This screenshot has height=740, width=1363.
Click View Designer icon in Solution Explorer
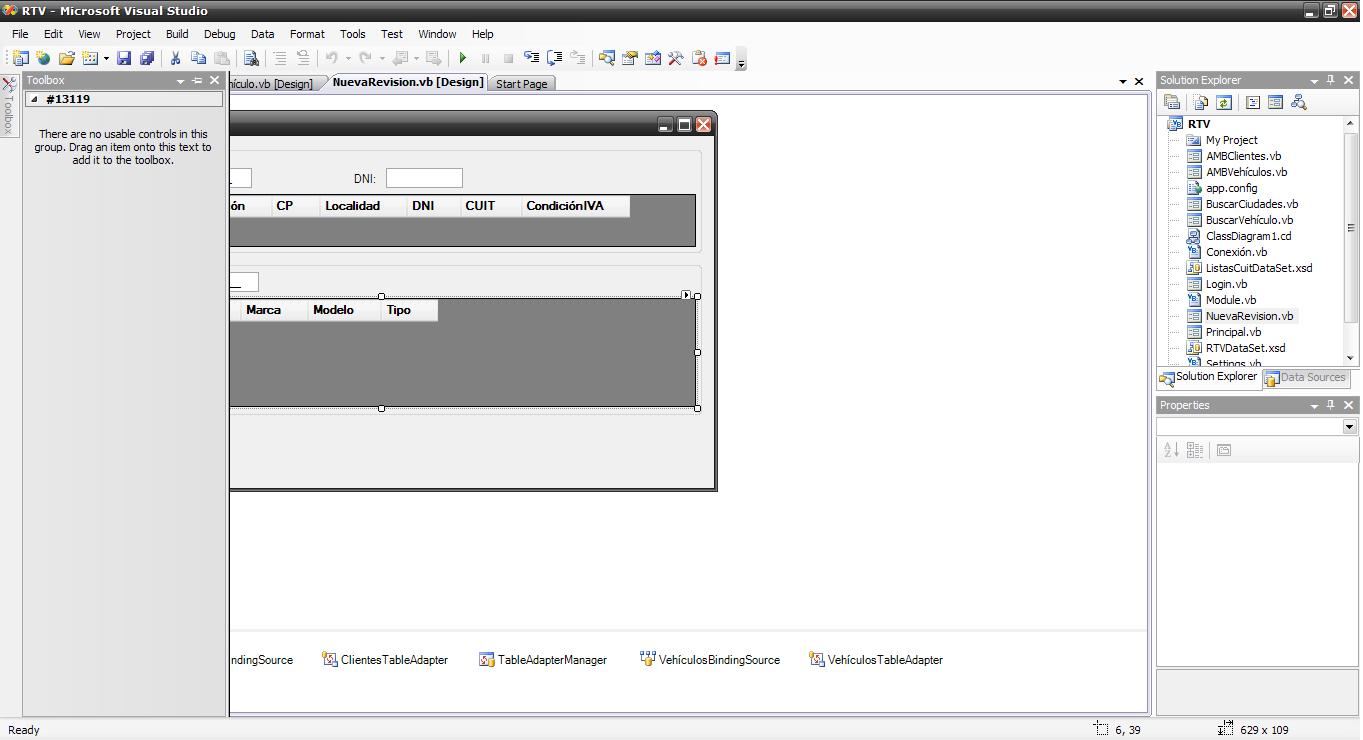pos(1275,102)
